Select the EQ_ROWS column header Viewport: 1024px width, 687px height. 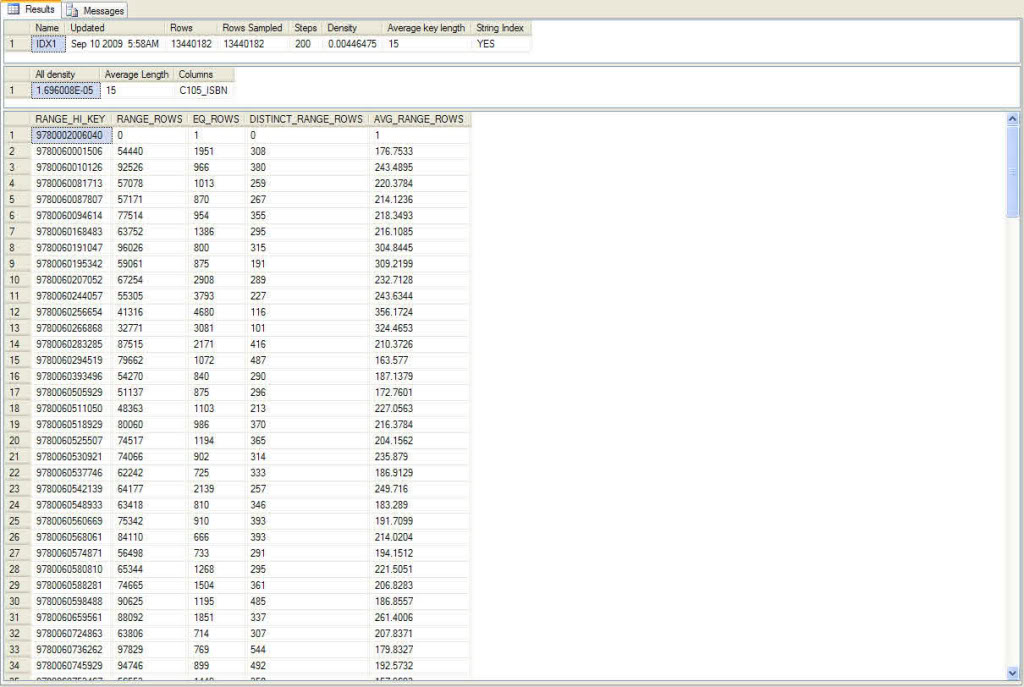point(216,118)
